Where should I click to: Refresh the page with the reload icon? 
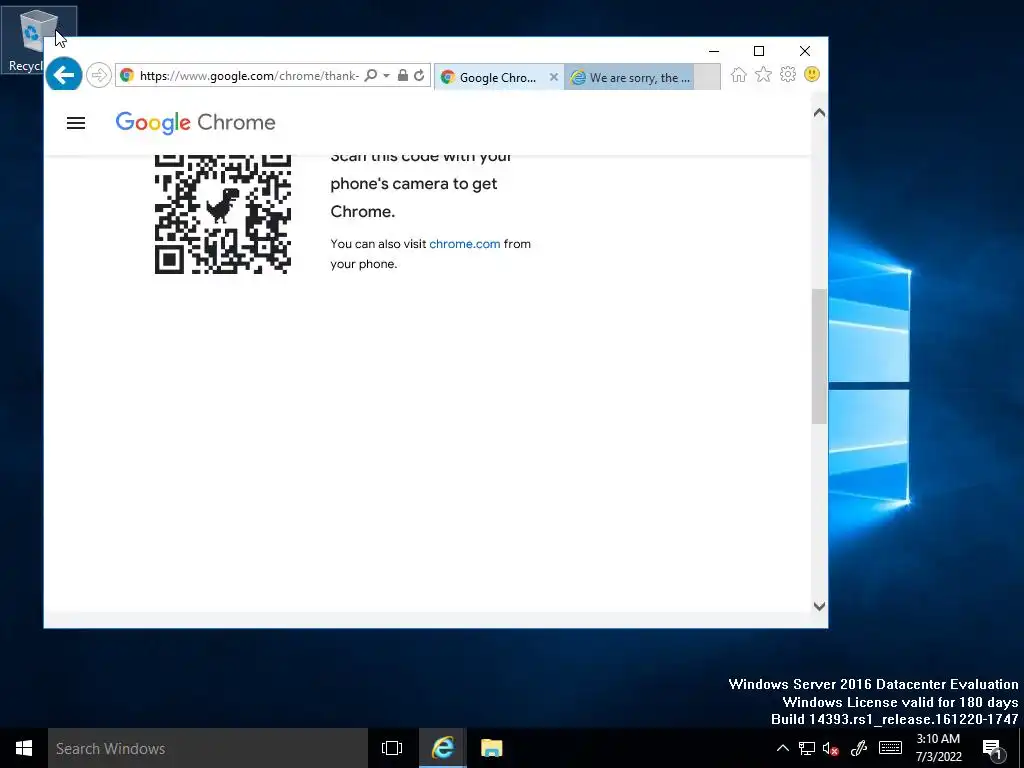(x=419, y=76)
